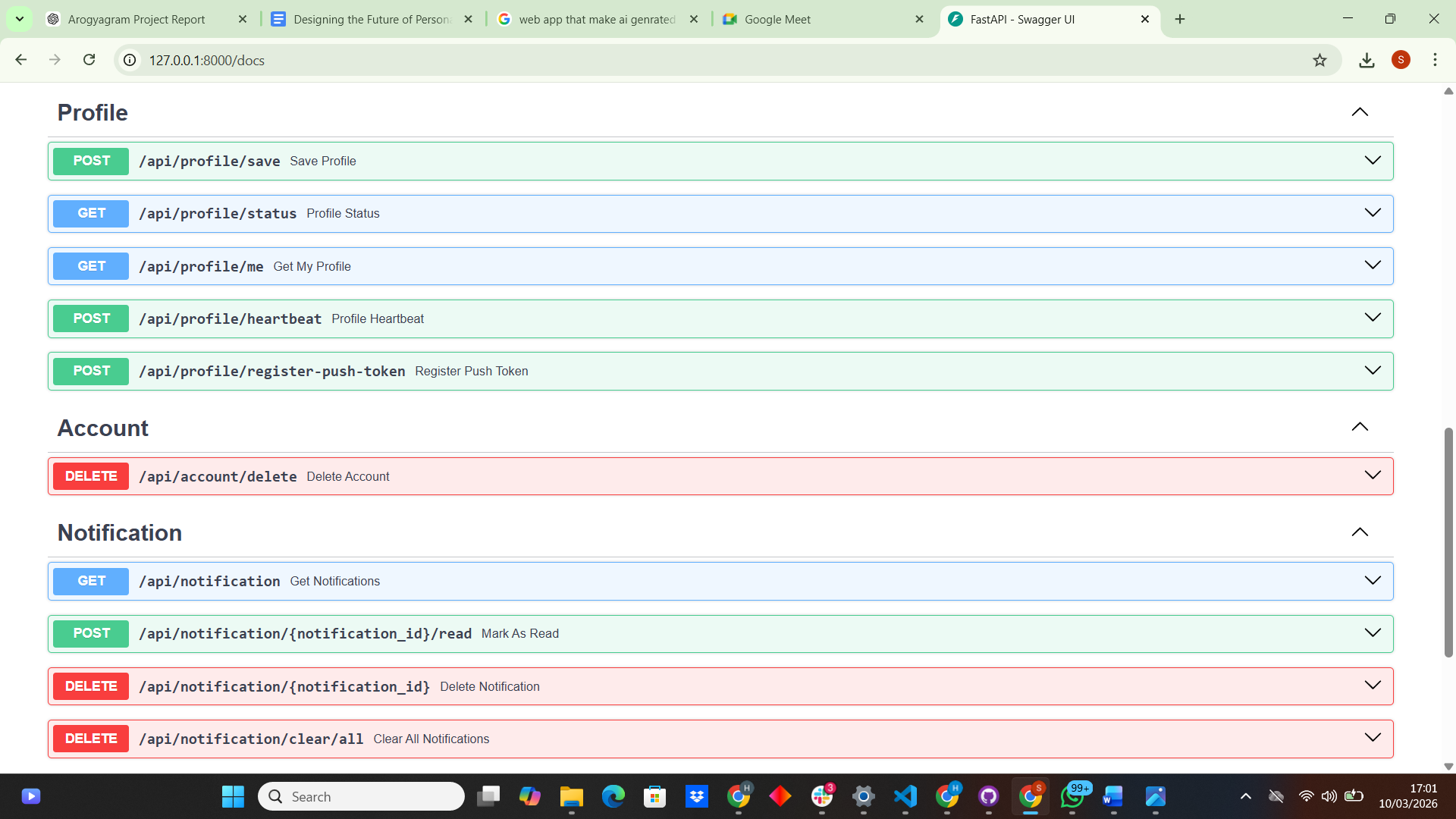Expand GET /api/notification endpoint chevron

pyautogui.click(x=1373, y=581)
